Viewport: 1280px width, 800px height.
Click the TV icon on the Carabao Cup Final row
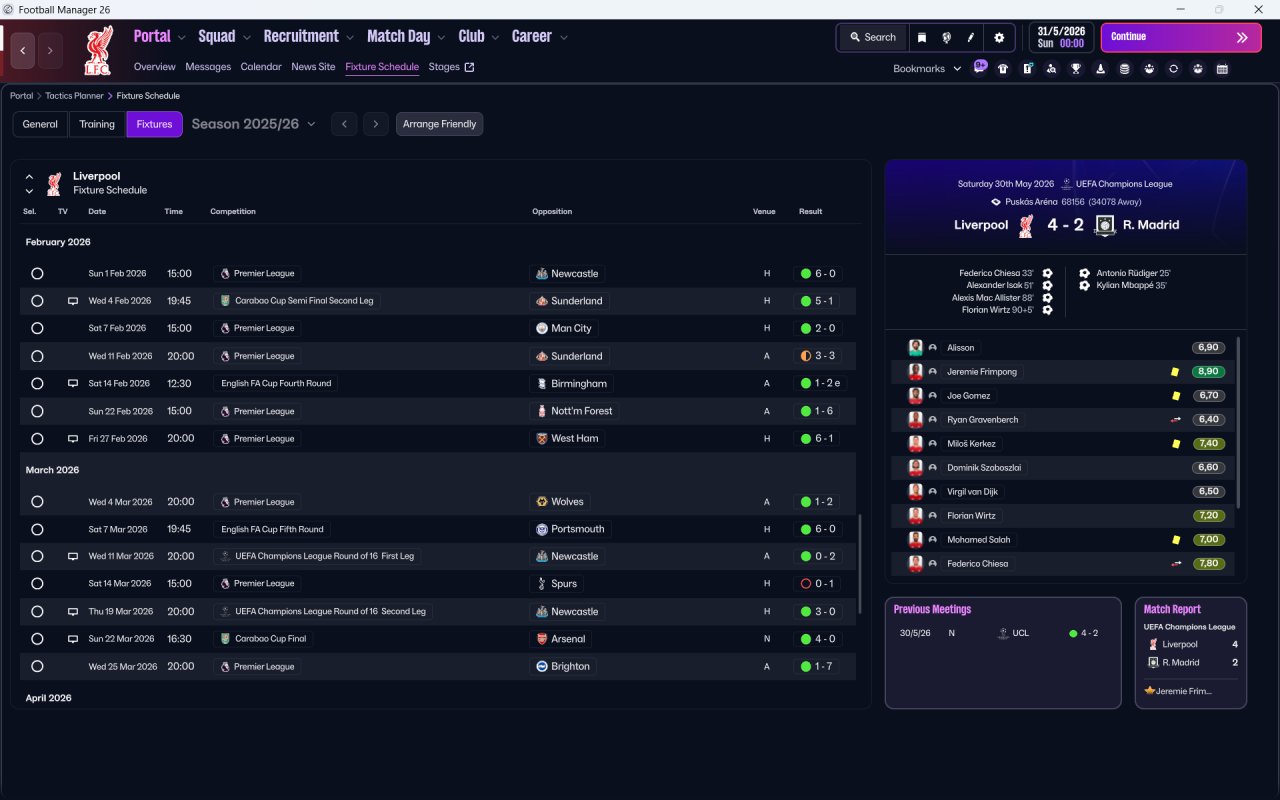72,639
